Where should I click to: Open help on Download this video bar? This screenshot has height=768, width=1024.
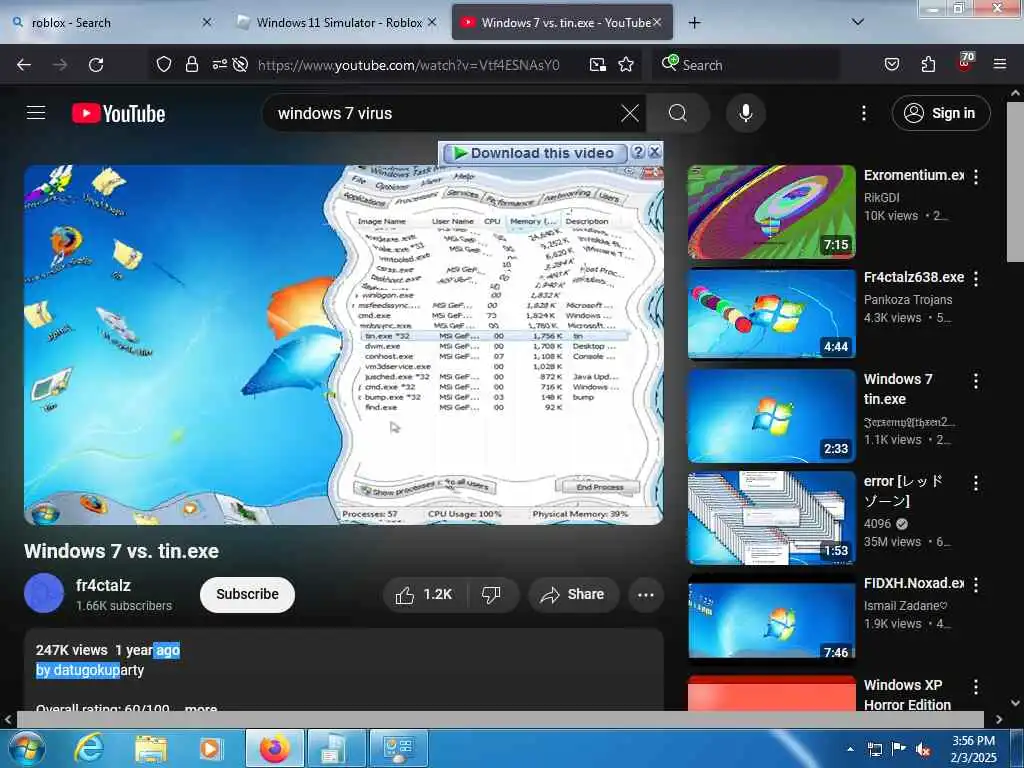pyautogui.click(x=638, y=152)
